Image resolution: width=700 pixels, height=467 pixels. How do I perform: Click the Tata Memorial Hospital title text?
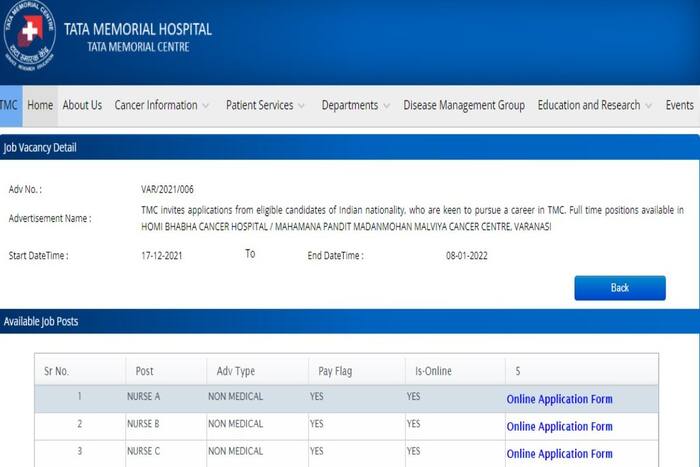[x=137, y=29]
